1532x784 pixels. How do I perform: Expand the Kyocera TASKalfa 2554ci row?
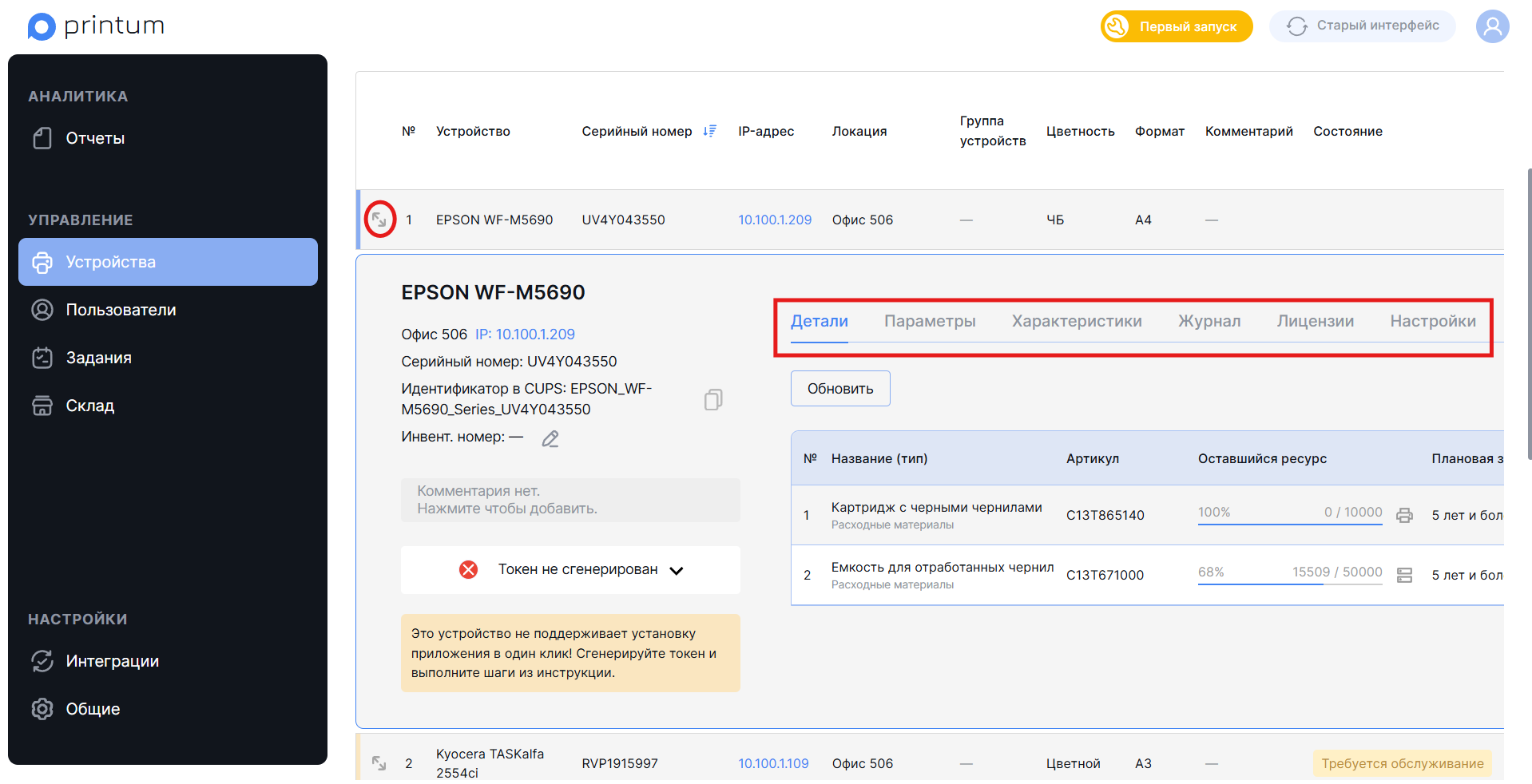coord(379,763)
